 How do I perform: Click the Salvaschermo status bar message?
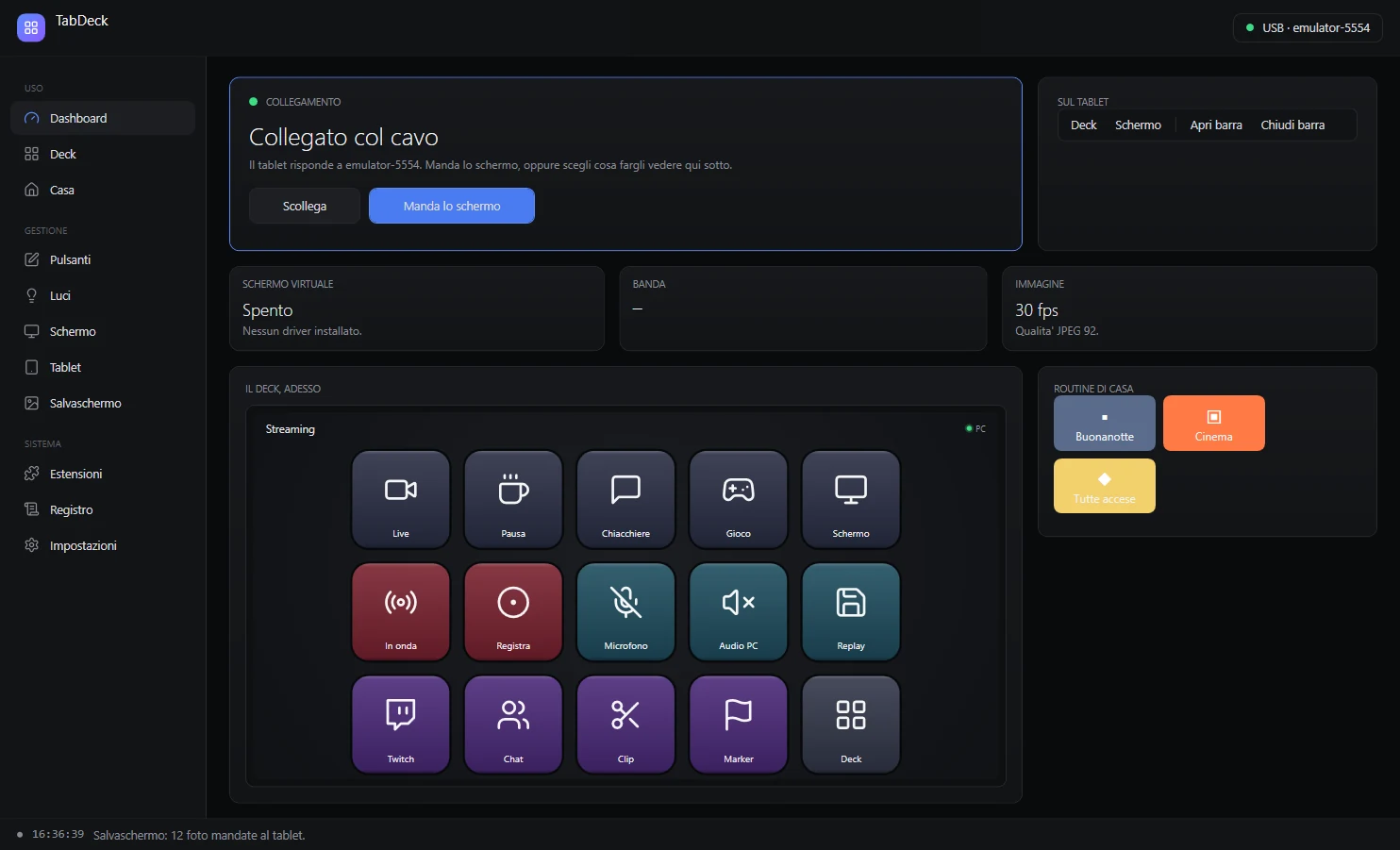tap(199, 835)
